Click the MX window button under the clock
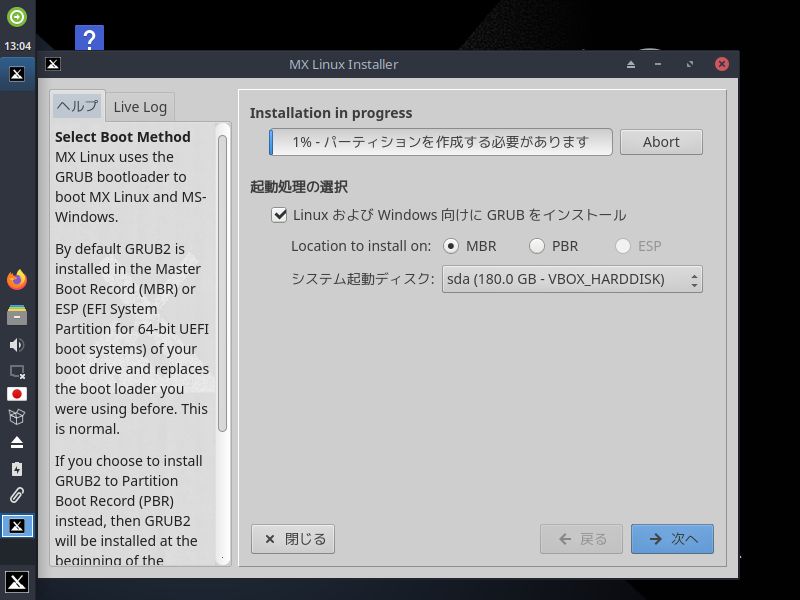Image resolution: width=800 pixels, height=600 pixels. [x=17, y=74]
